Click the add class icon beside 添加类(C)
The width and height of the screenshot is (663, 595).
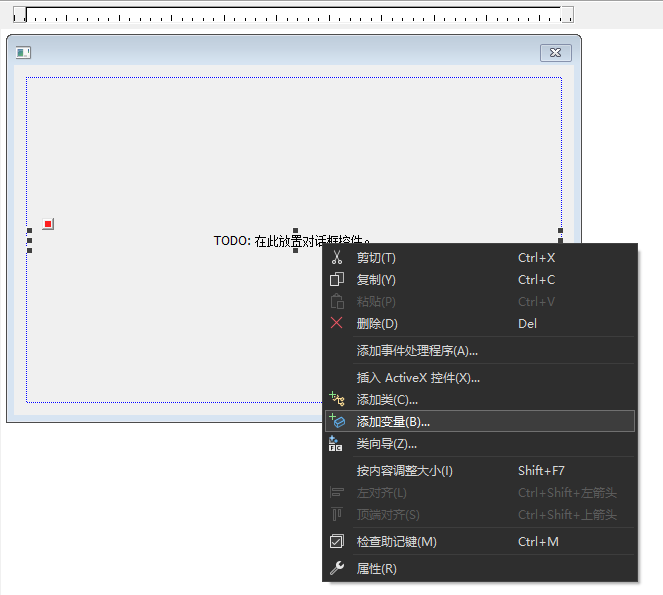(337, 399)
